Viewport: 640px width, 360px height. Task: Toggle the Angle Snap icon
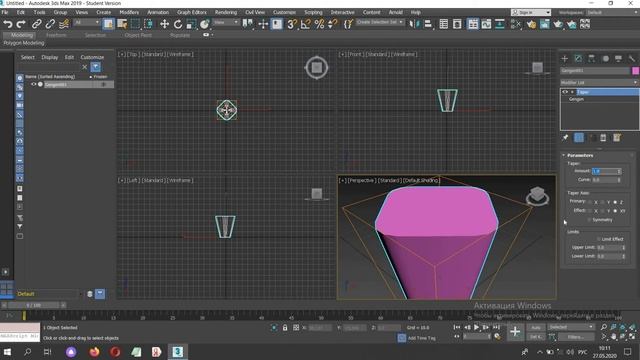pyautogui.click(x=305, y=24)
